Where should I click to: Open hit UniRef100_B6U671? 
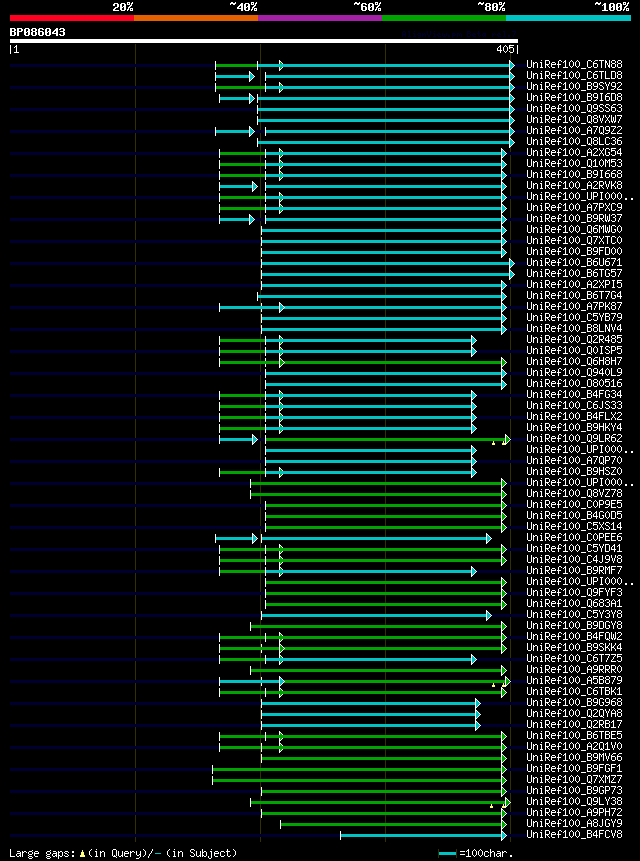[x=574, y=262]
